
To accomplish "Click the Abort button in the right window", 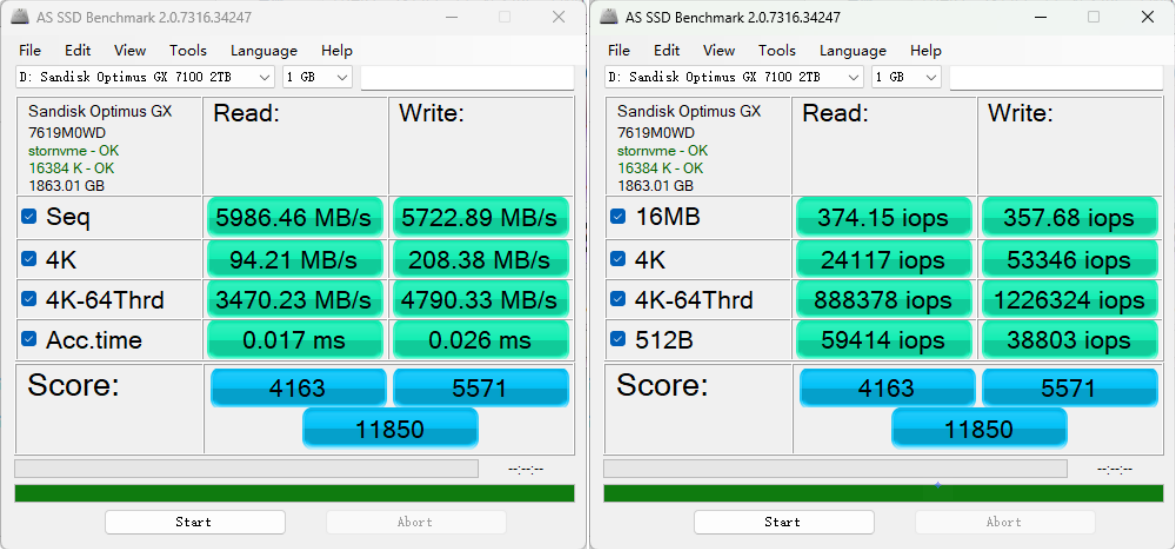I will (1005, 522).
